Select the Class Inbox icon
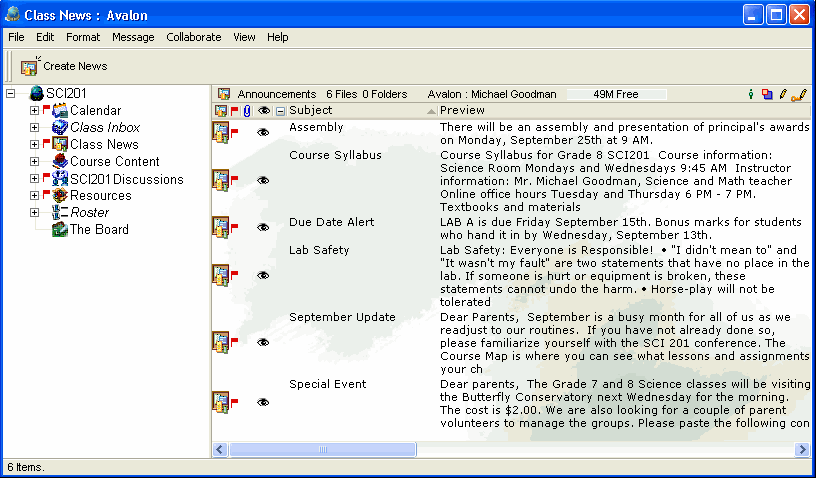The image size is (816, 478). click(x=60, y=128)
